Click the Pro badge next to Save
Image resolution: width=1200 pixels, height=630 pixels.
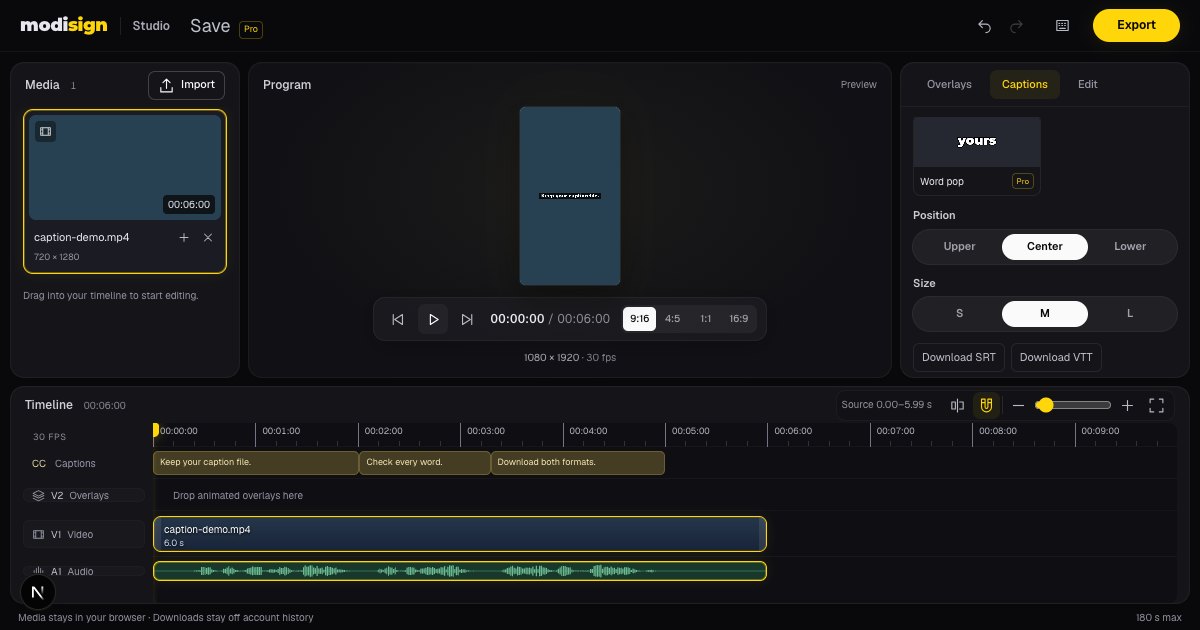tap(251, 29)
